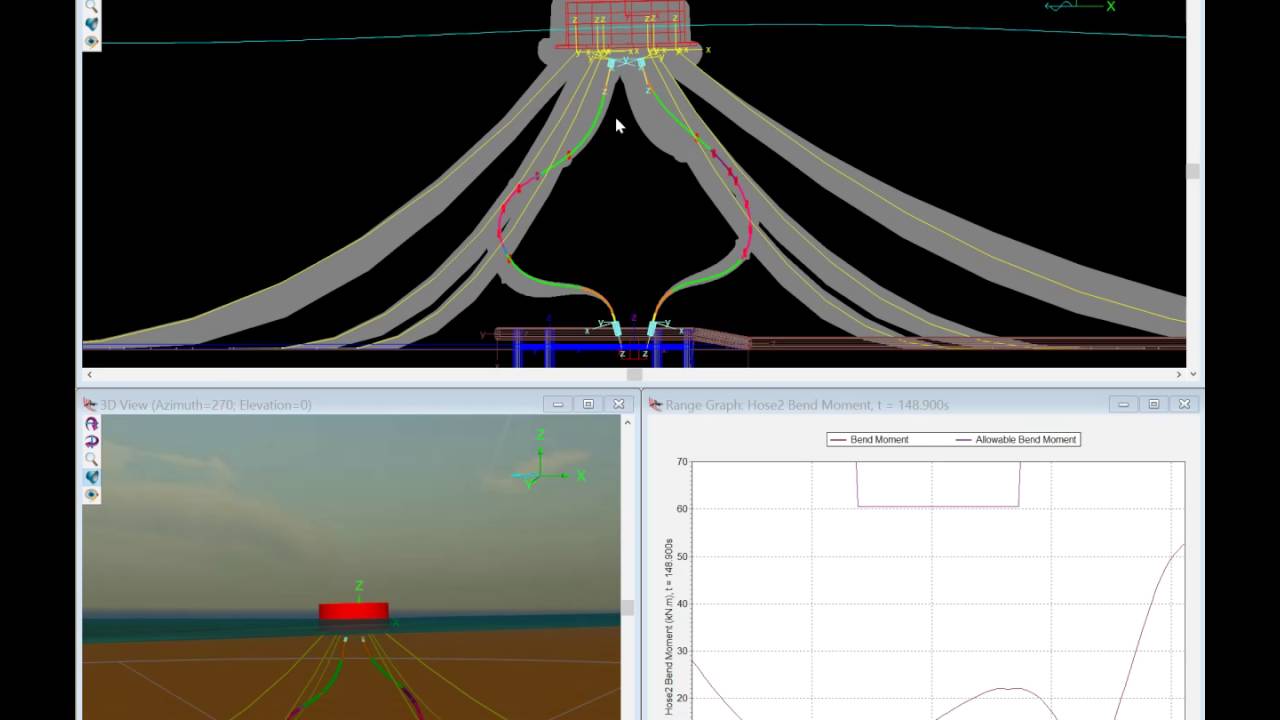Click the Allowable Bend Moment legend entry
Screen dimensions: 1280x720
click(1015, 439)
